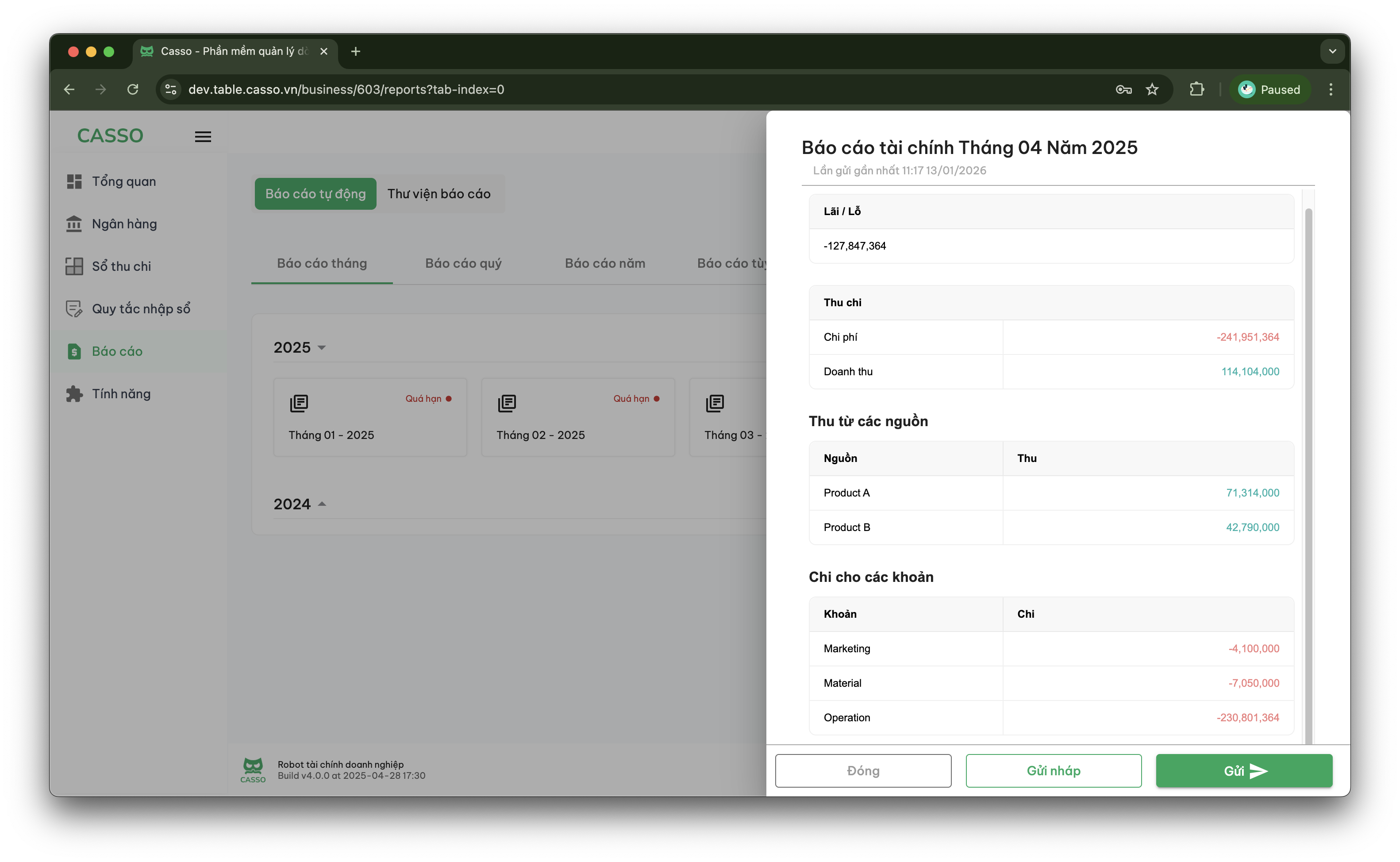This screenshot has width=1400, height=862.
Task: Switch to Báo cáo quý tab
Action: click(x=463, y=263)
